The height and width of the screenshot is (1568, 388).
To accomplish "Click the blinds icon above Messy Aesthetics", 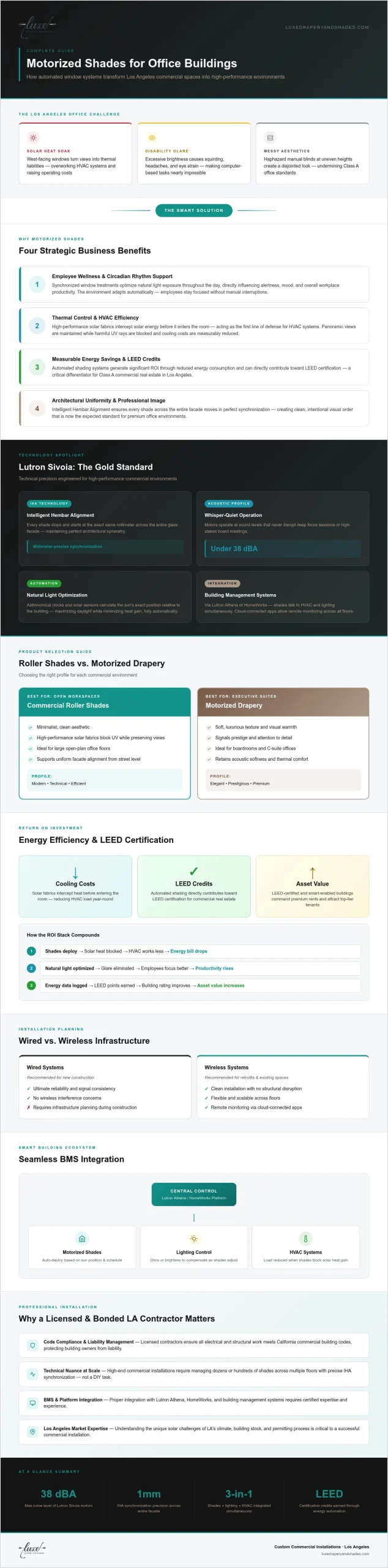I will tap(270, 138).
